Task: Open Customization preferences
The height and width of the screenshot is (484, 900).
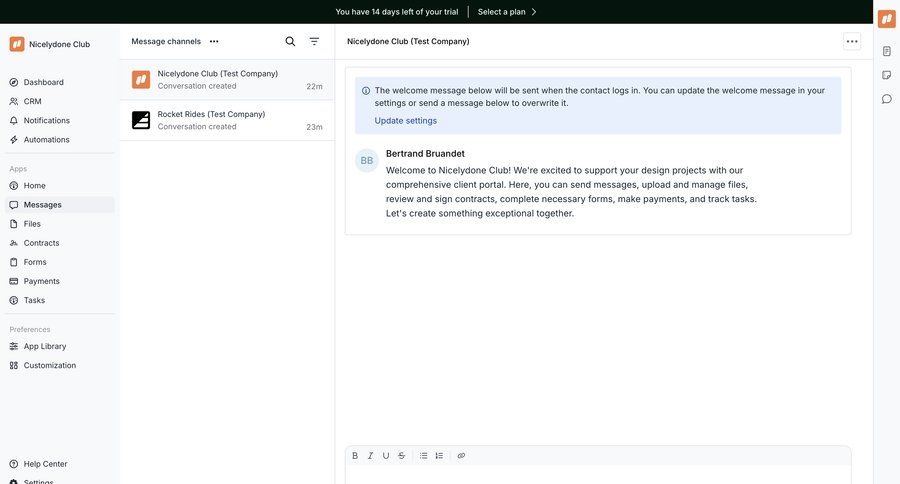Action: click(60, 365)
